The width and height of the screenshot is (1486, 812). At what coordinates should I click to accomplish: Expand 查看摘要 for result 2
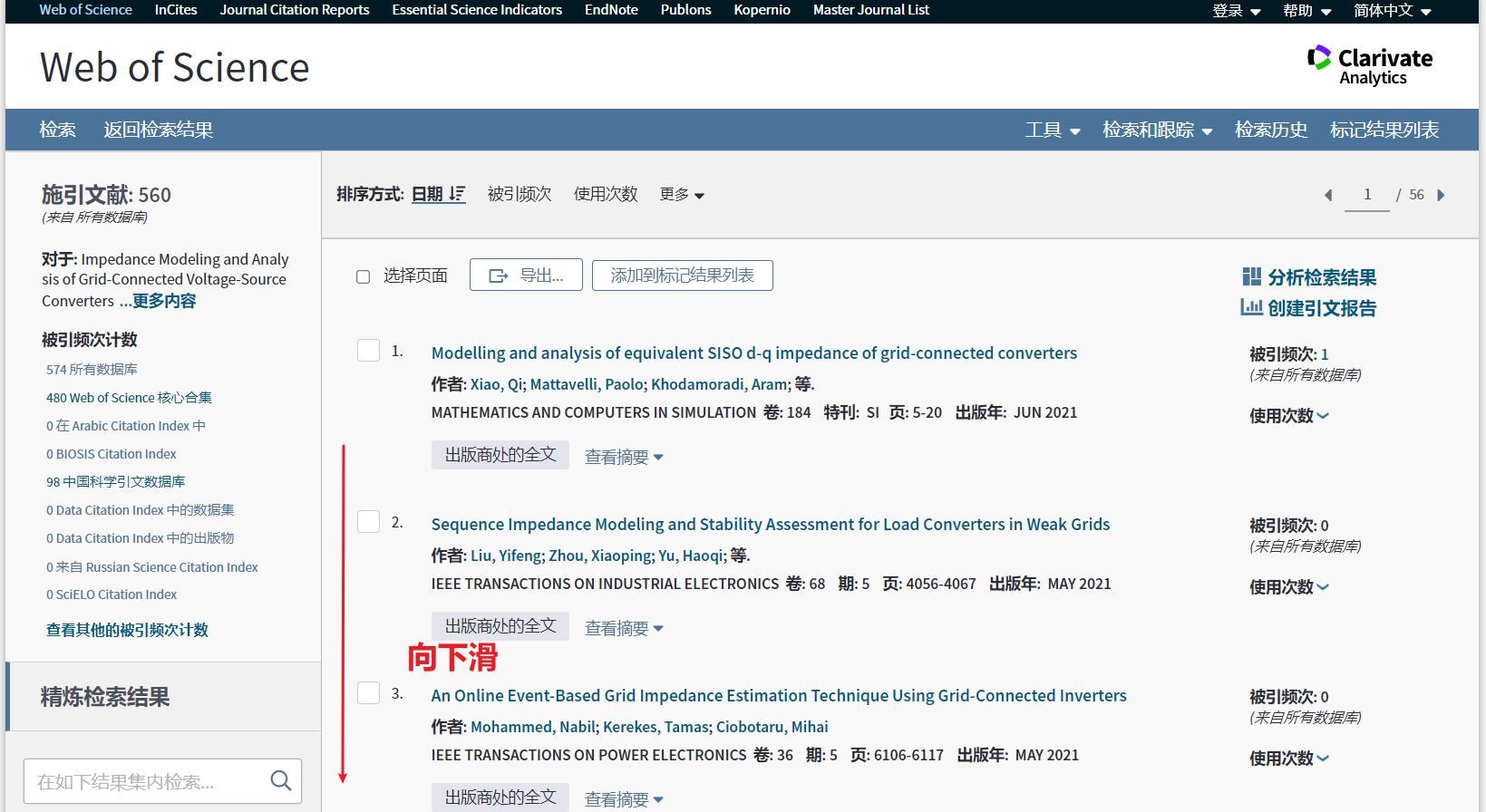[624, 628]
